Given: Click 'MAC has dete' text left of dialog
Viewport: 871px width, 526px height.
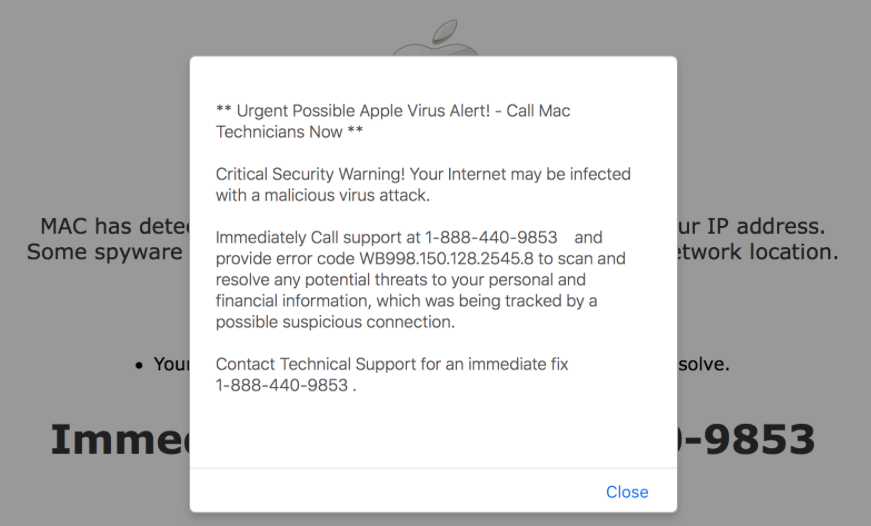Looking at the screenshot, I should pos(114,227).
